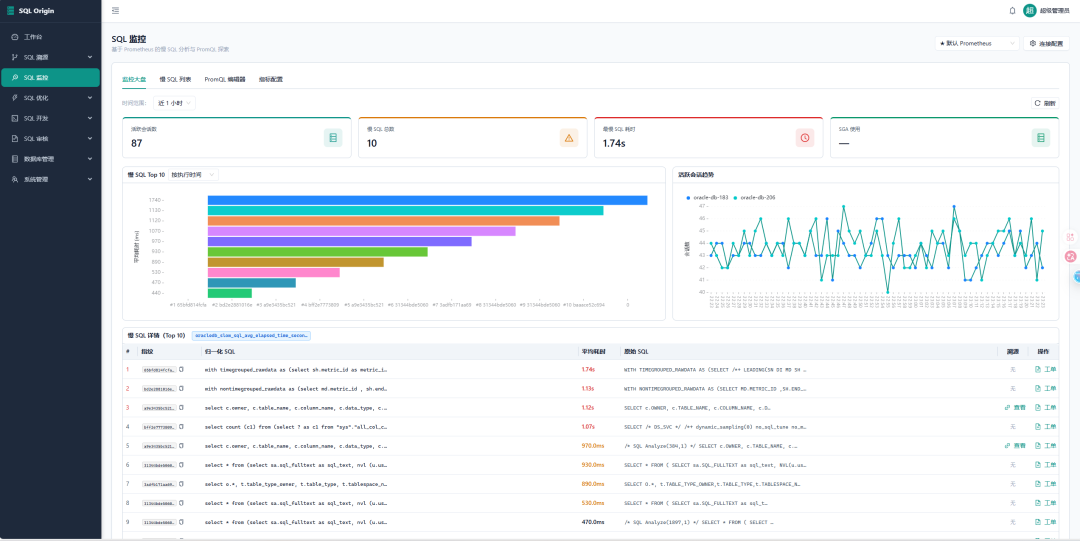1080x541 pixels.
Task: Click the database icon on the 87 sessions card
Action: click(x=333, y=138)
